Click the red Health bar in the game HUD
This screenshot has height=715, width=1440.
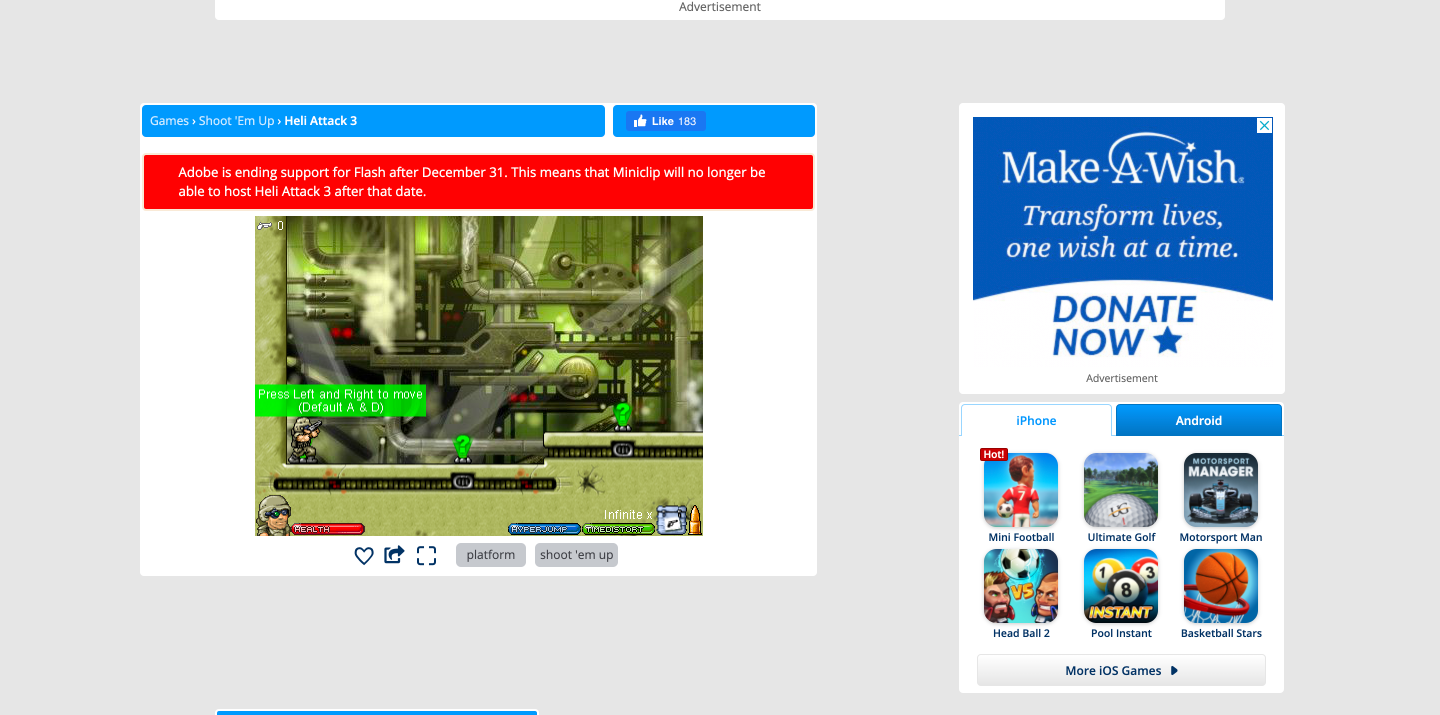click(x=328, y=529)
